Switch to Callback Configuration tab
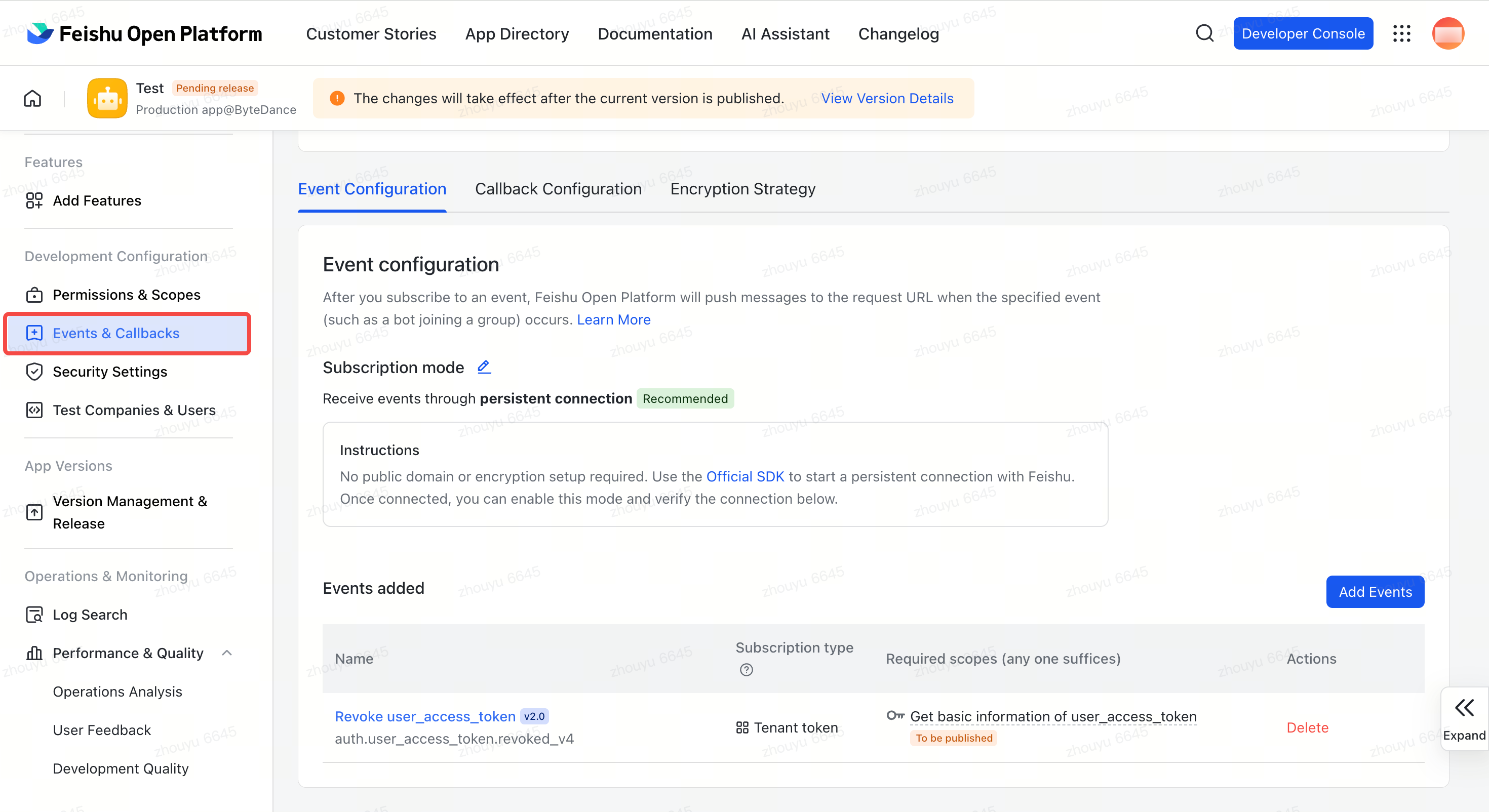 (558, 189)
